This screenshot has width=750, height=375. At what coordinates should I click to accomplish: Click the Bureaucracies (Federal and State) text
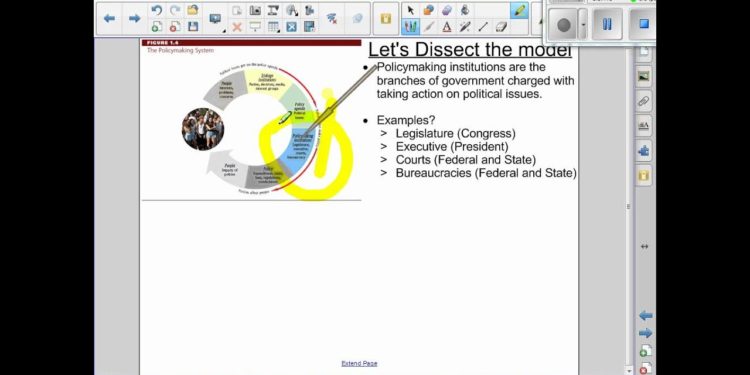pos(486,173)
